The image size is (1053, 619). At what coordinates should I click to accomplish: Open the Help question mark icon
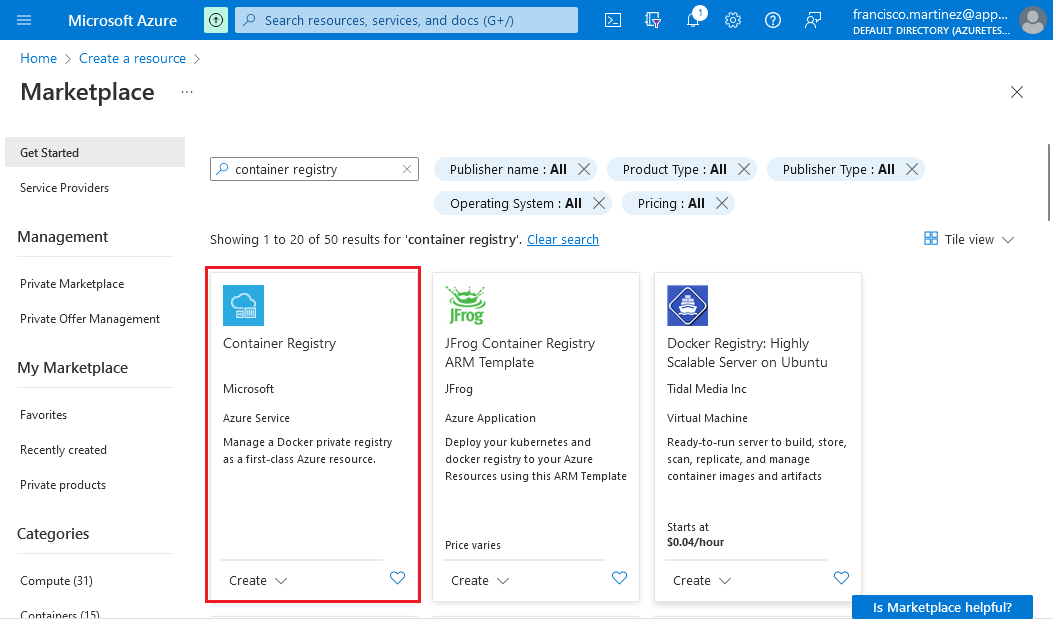tap(772, 20)
